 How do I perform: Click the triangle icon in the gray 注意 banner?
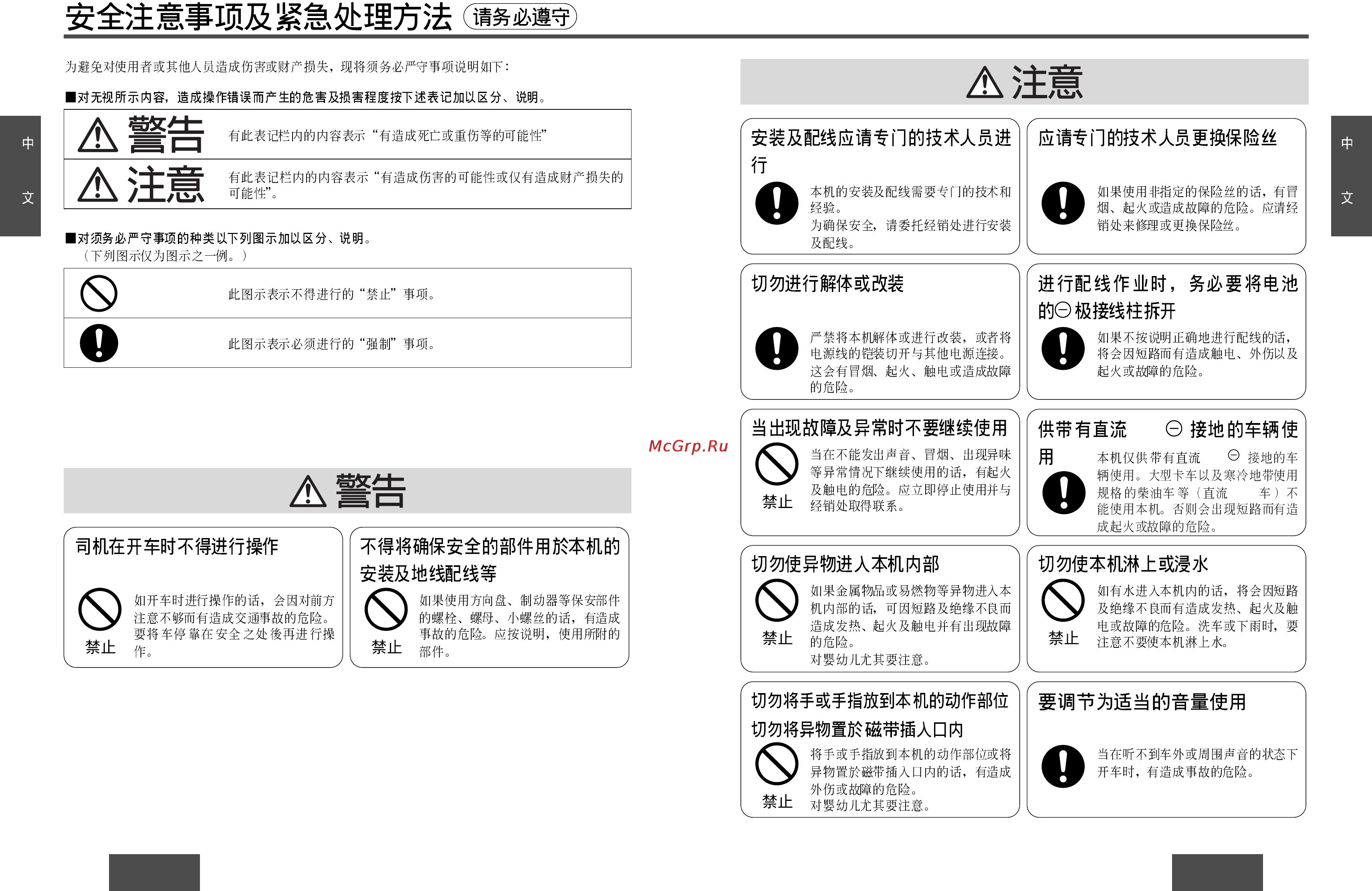(985, 82)
